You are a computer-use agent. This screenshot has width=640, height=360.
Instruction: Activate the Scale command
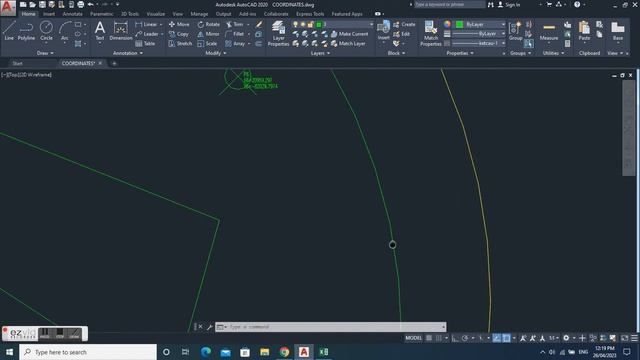[207, 43]
